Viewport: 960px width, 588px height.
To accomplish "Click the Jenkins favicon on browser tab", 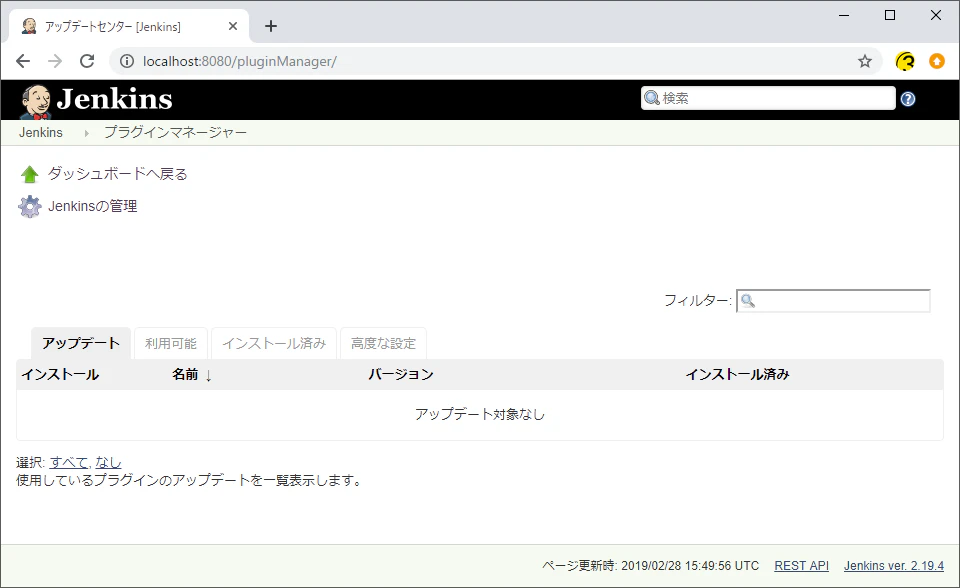I will click(29, 26).
